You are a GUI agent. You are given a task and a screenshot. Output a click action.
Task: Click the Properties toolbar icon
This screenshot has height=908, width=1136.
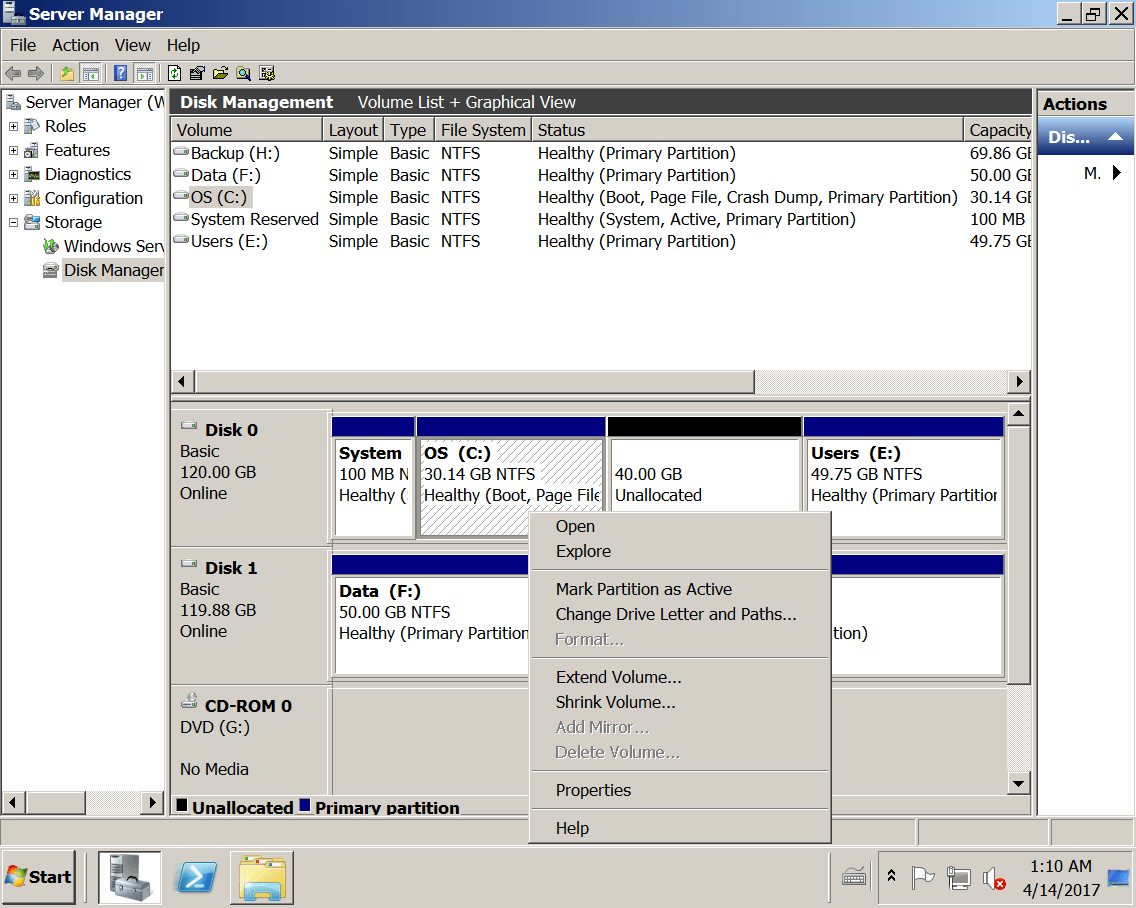(x=197, y=73)
